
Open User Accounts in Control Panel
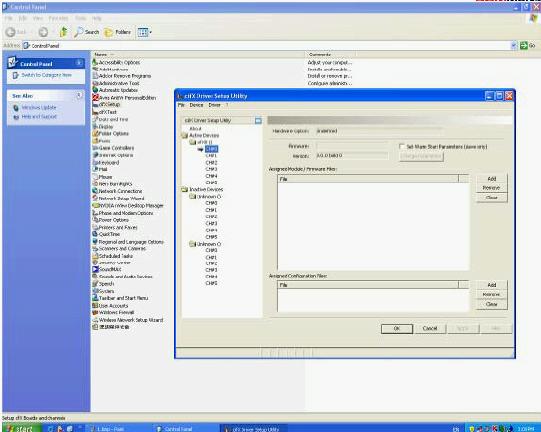(x=110, y=306)
